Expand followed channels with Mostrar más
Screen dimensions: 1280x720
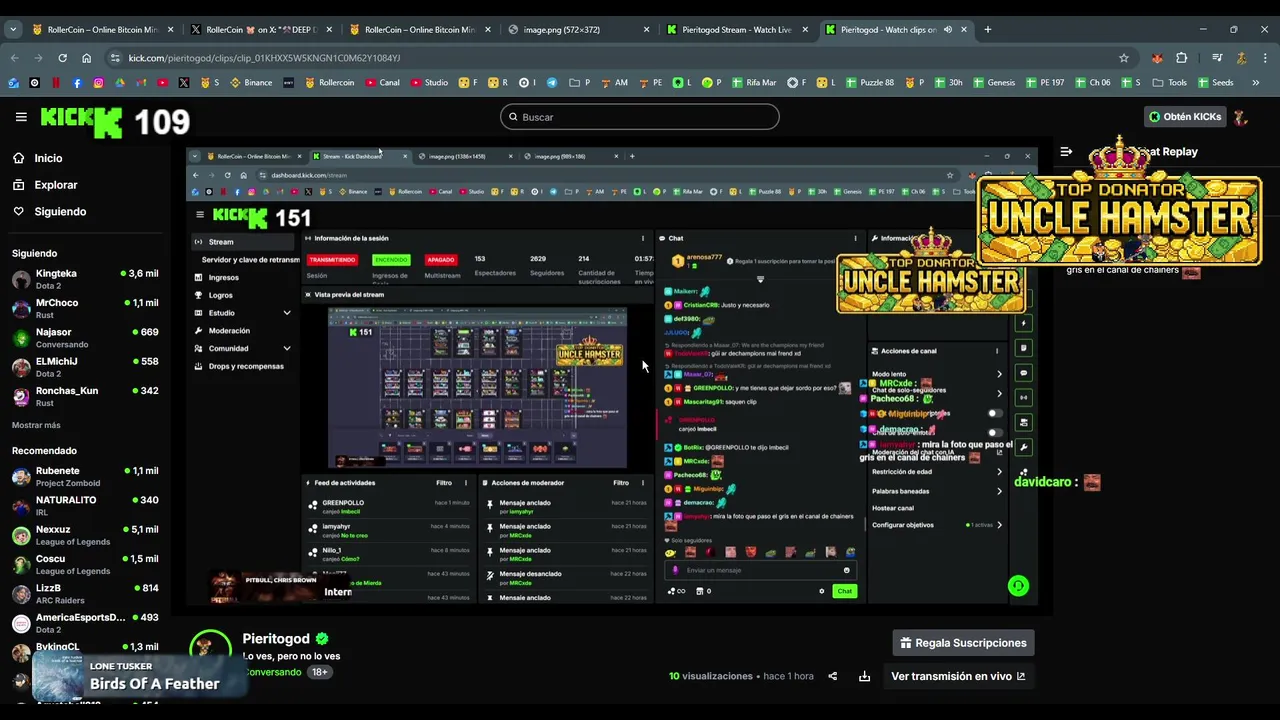(36, 425)
